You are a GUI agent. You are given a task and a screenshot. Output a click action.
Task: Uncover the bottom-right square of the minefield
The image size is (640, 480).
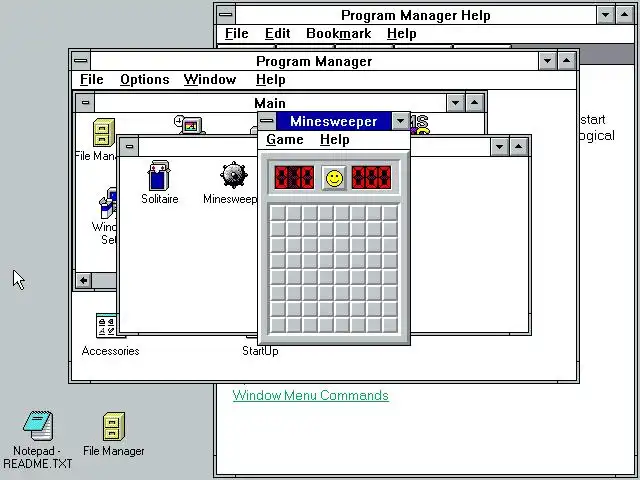pos(390,325)
